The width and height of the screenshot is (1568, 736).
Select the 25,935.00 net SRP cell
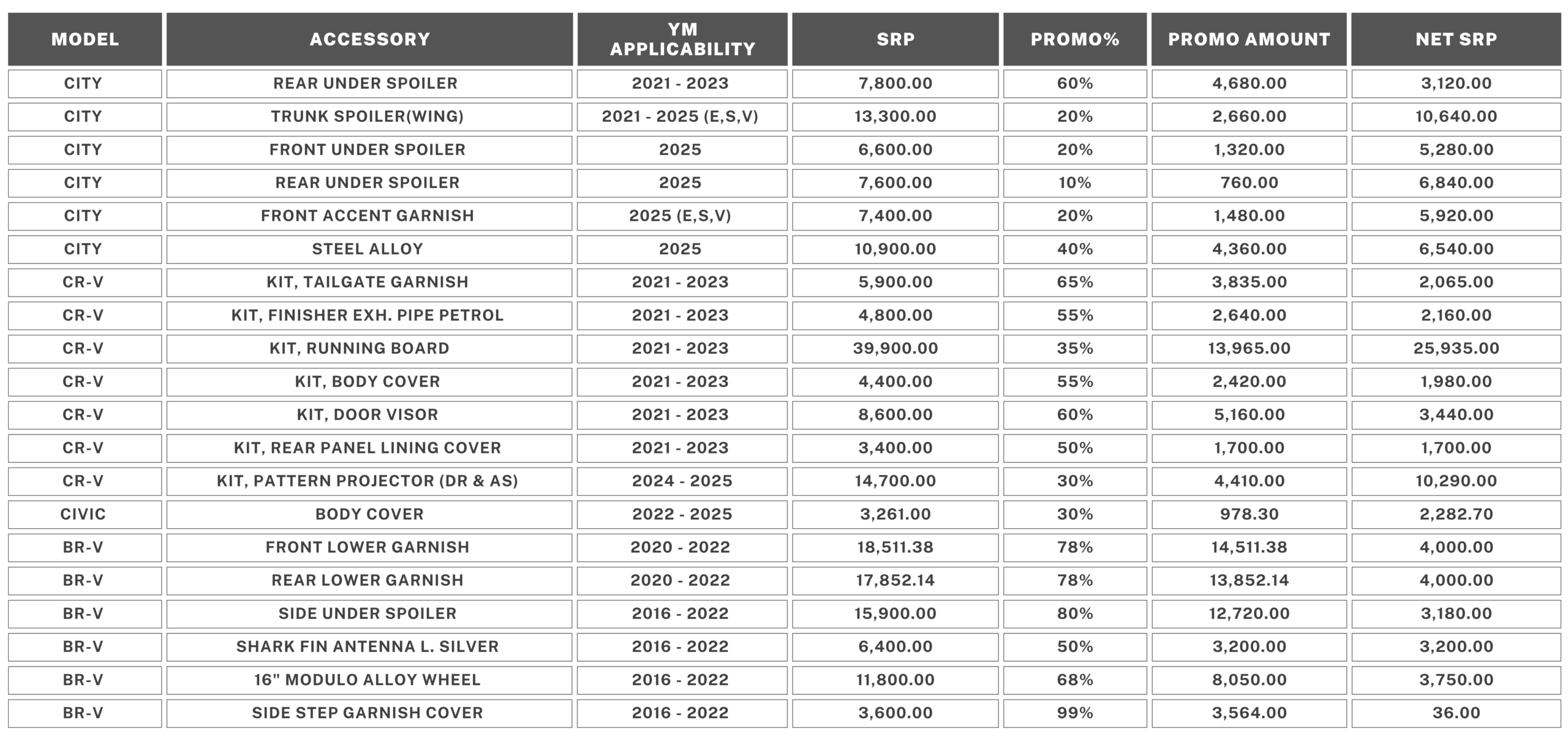tap(1456, 349)
